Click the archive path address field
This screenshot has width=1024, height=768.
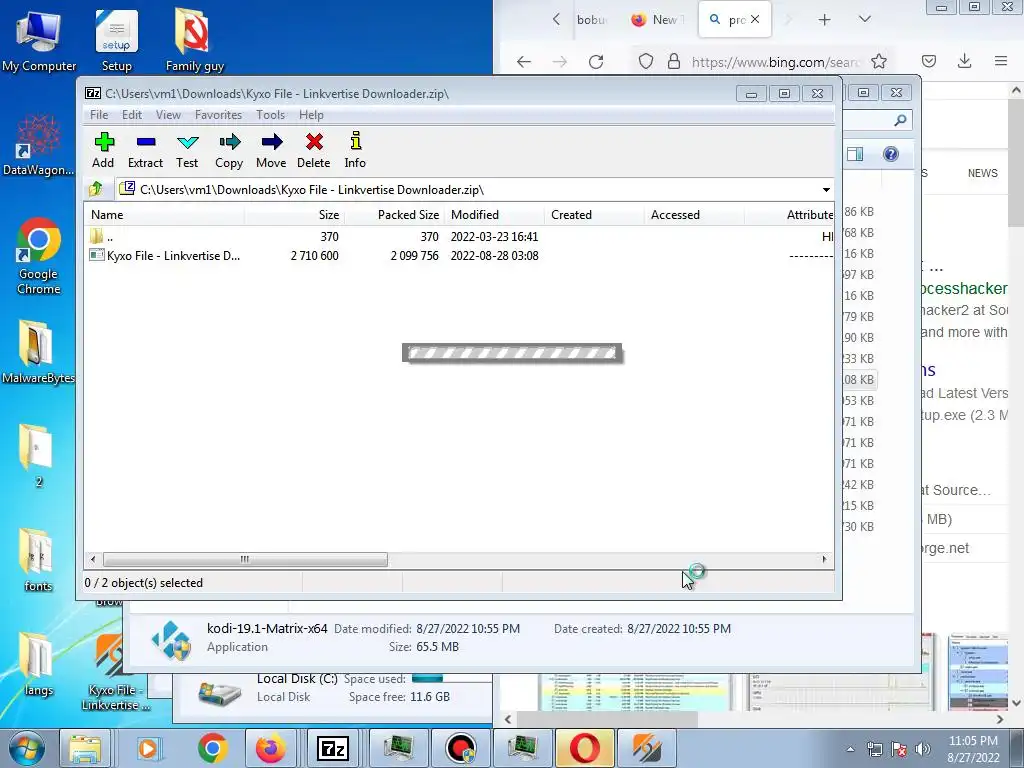[469, 190]
